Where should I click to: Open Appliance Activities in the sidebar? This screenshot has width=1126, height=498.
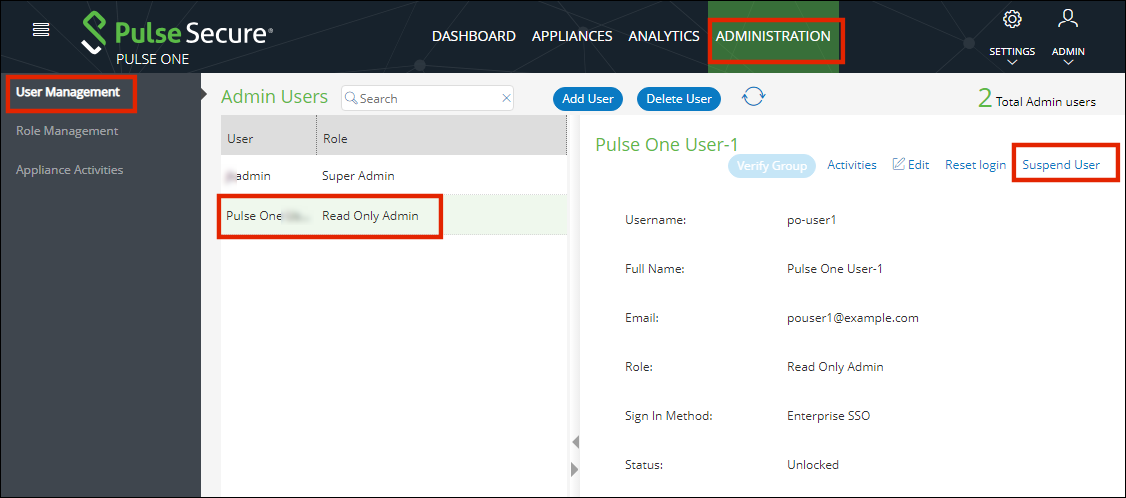(69, 170)
